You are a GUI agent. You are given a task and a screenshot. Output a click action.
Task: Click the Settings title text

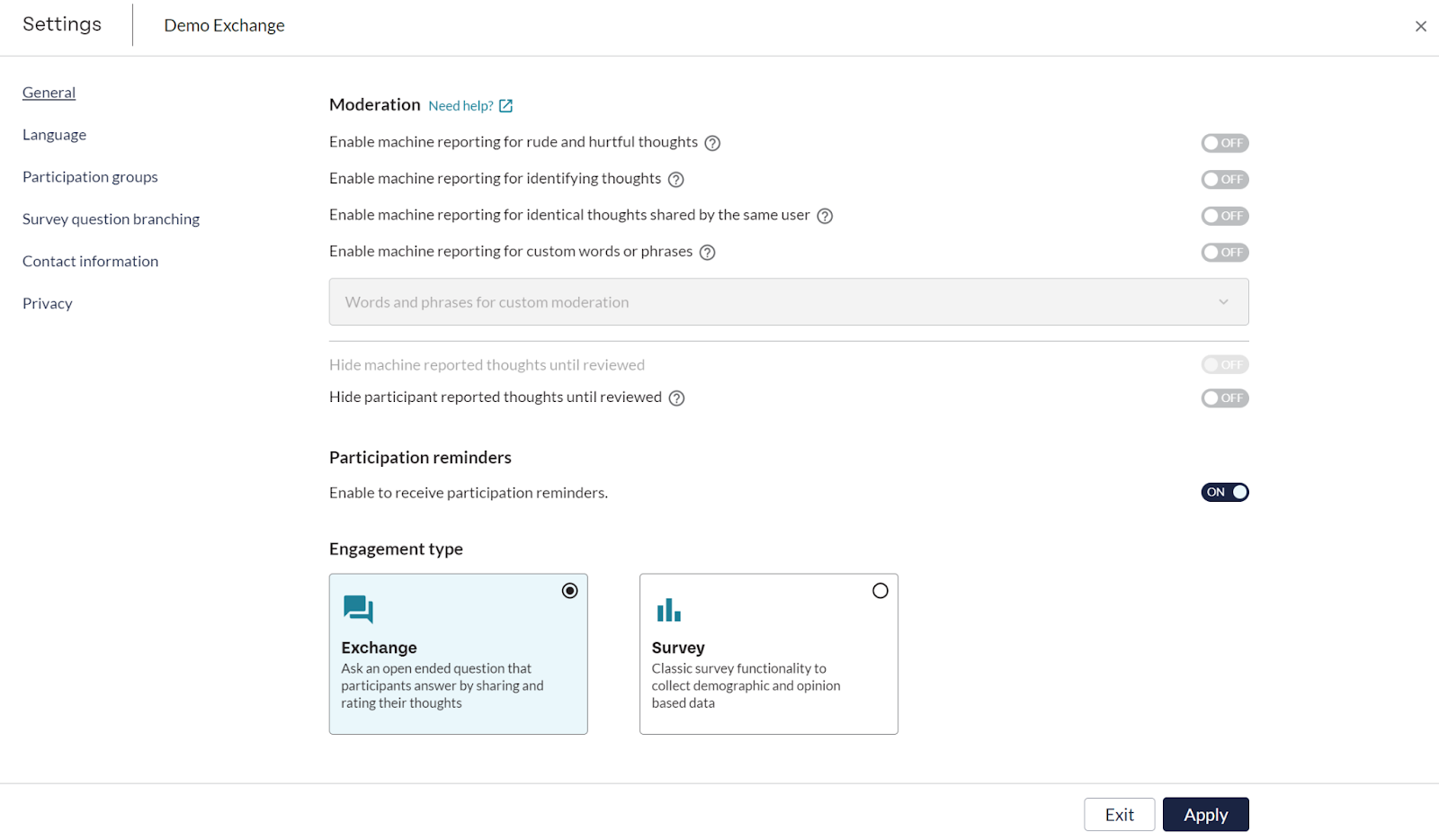pyautogui.click(x=62, y=24)
